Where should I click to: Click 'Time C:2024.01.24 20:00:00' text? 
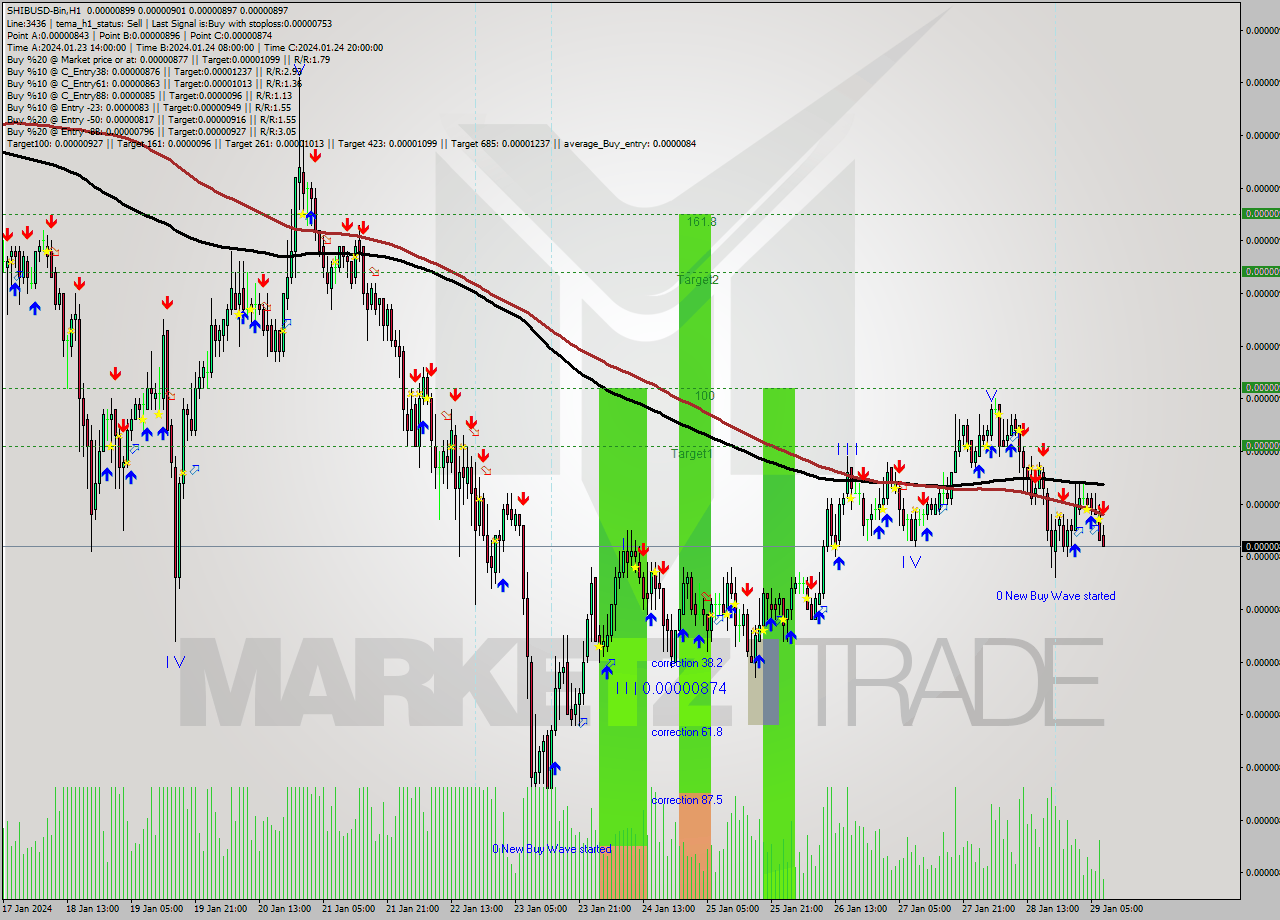[323, 47]
